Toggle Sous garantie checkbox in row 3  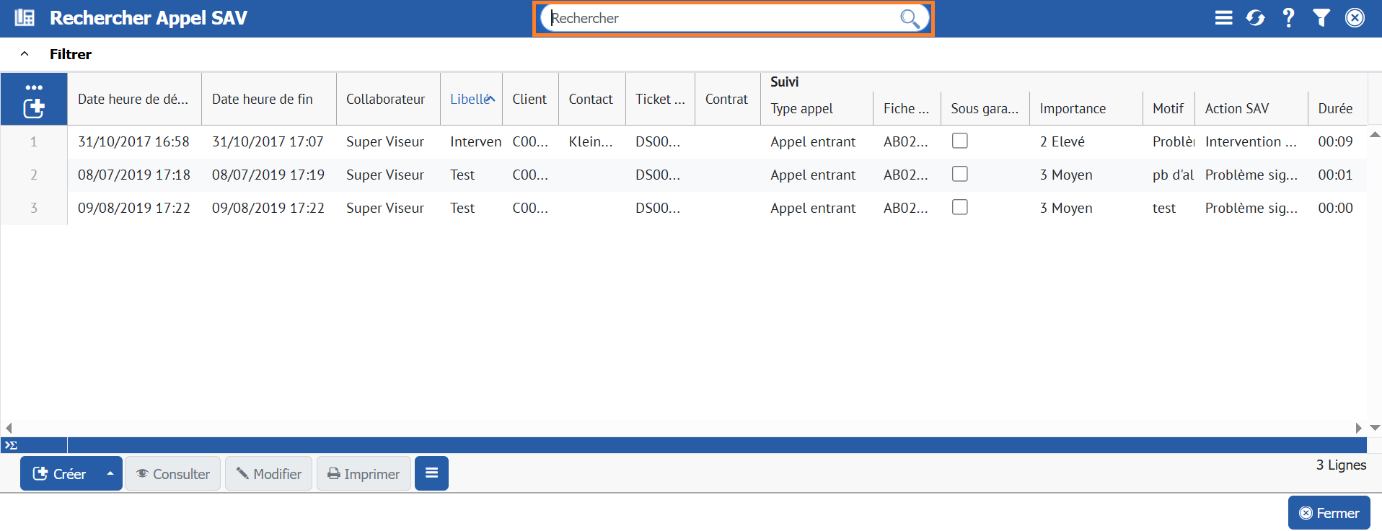click(x=959, y=208)
